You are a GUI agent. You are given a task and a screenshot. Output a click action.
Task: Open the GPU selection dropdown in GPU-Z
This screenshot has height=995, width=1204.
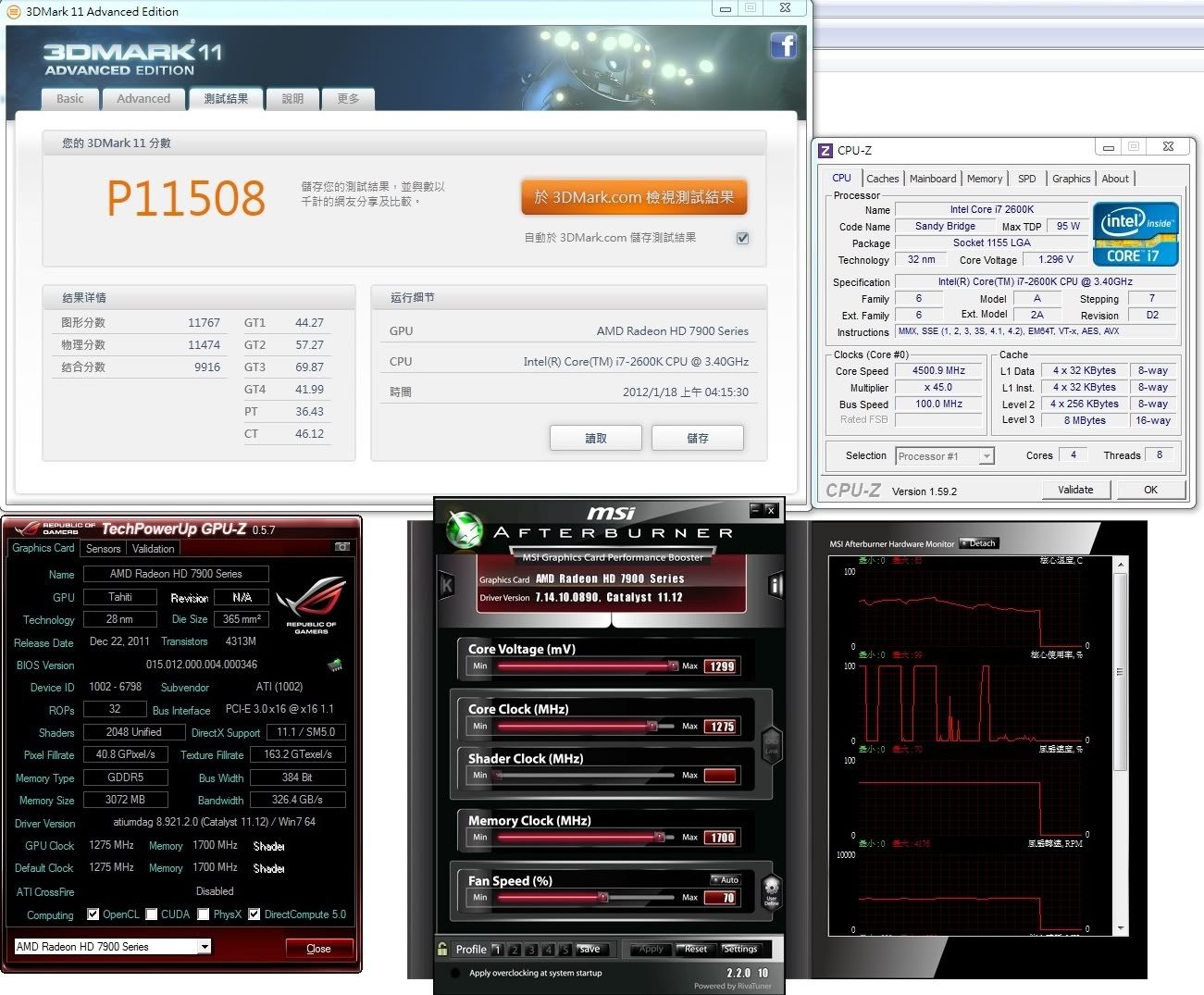coord(204,947)
